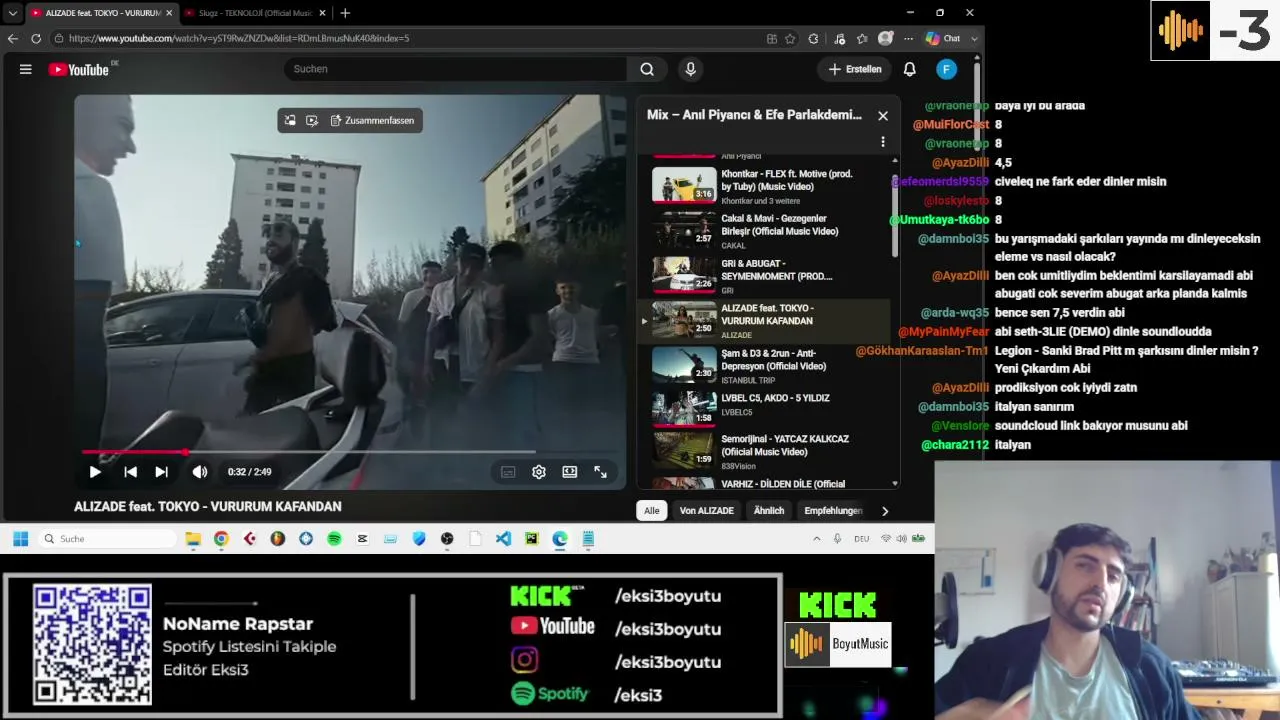Click the Windows taskbar Suche search box
Image resolution: width=1280 pixels, height=720 pixels.
108,539
